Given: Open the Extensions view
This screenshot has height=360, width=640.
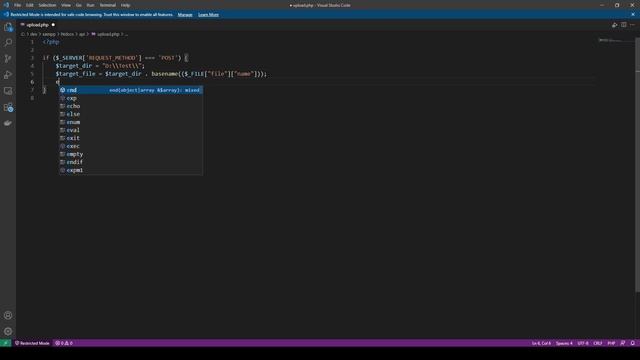Looking at the screenshot, I should [x=8, y=107].
